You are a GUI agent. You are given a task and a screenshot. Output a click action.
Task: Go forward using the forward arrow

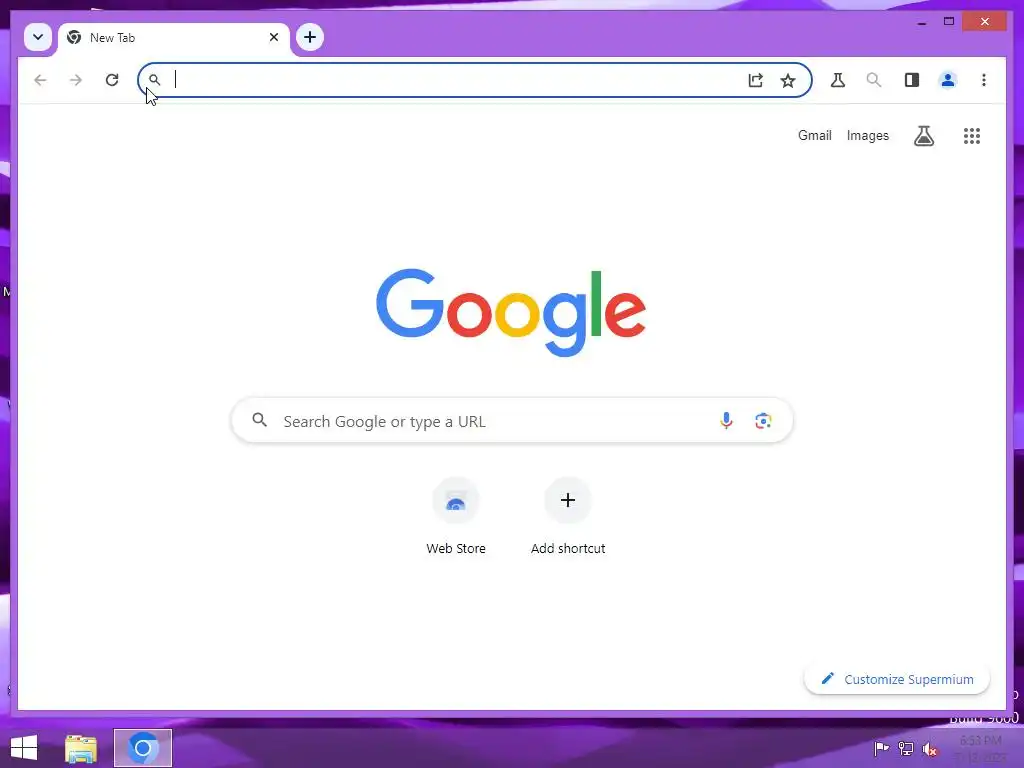coord(76,80)
